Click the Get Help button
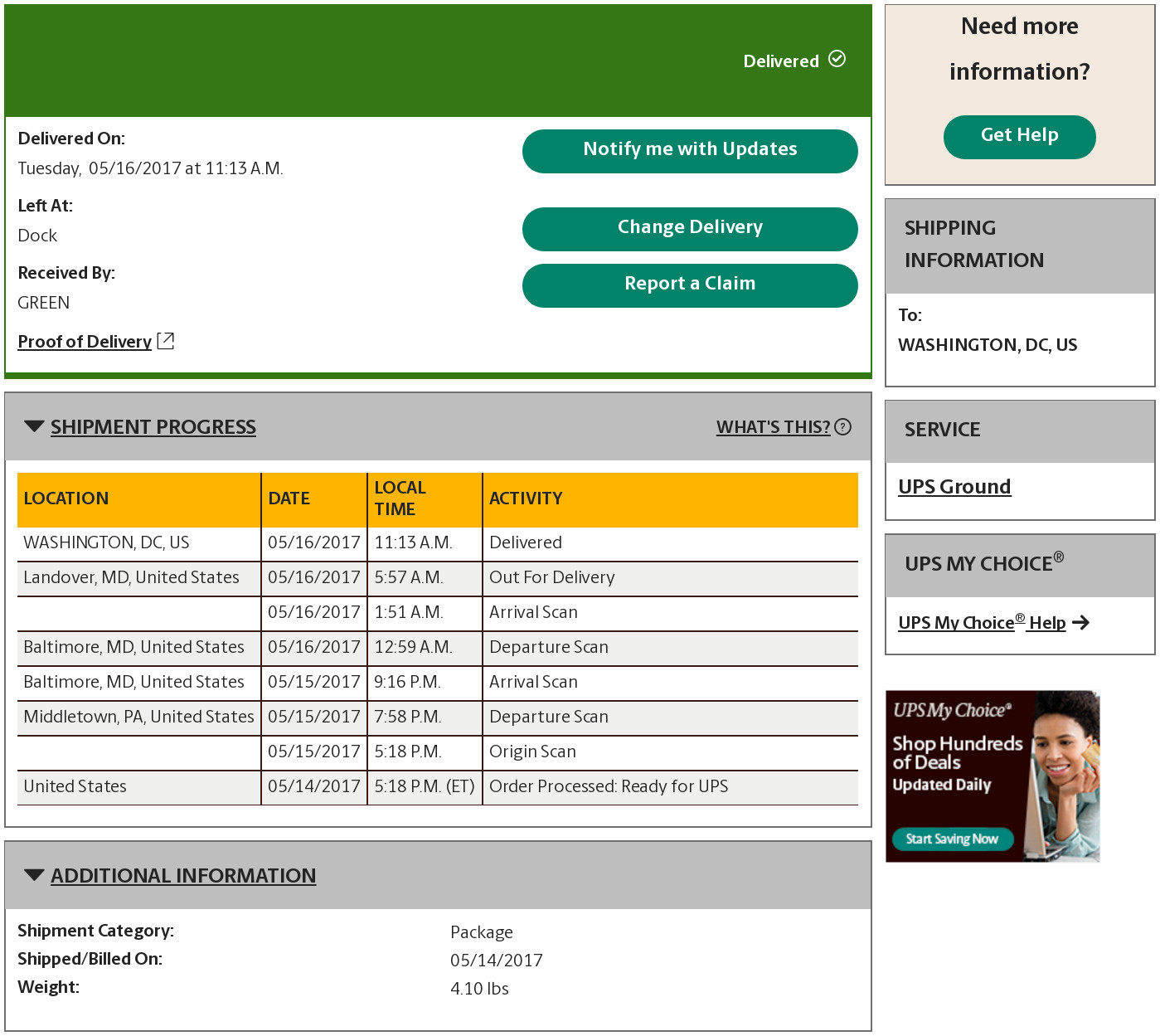Screen dimensions: 1160x1036 click(1019, 137)
